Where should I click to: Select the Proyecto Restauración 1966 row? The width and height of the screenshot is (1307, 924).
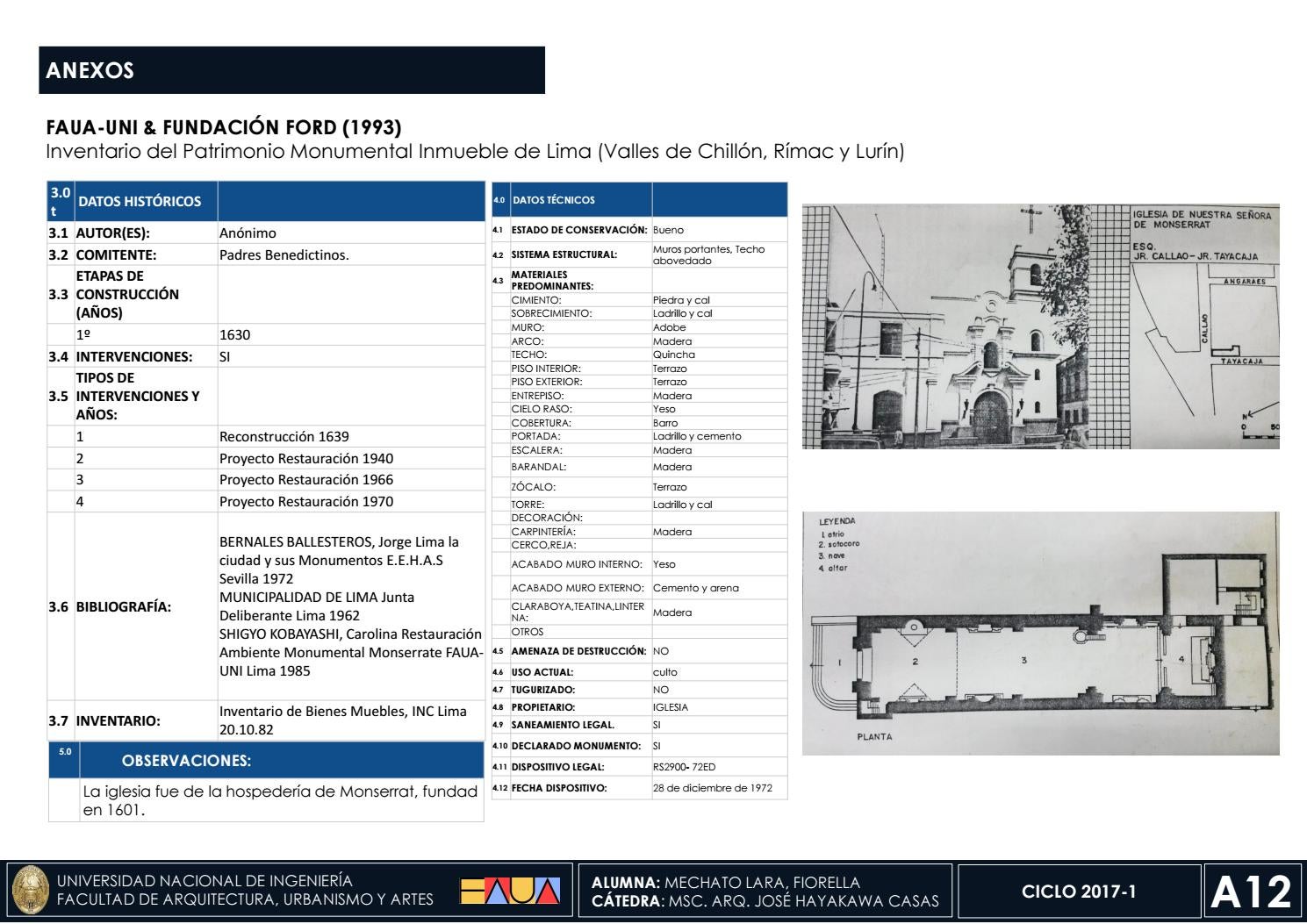pos(266,480)
